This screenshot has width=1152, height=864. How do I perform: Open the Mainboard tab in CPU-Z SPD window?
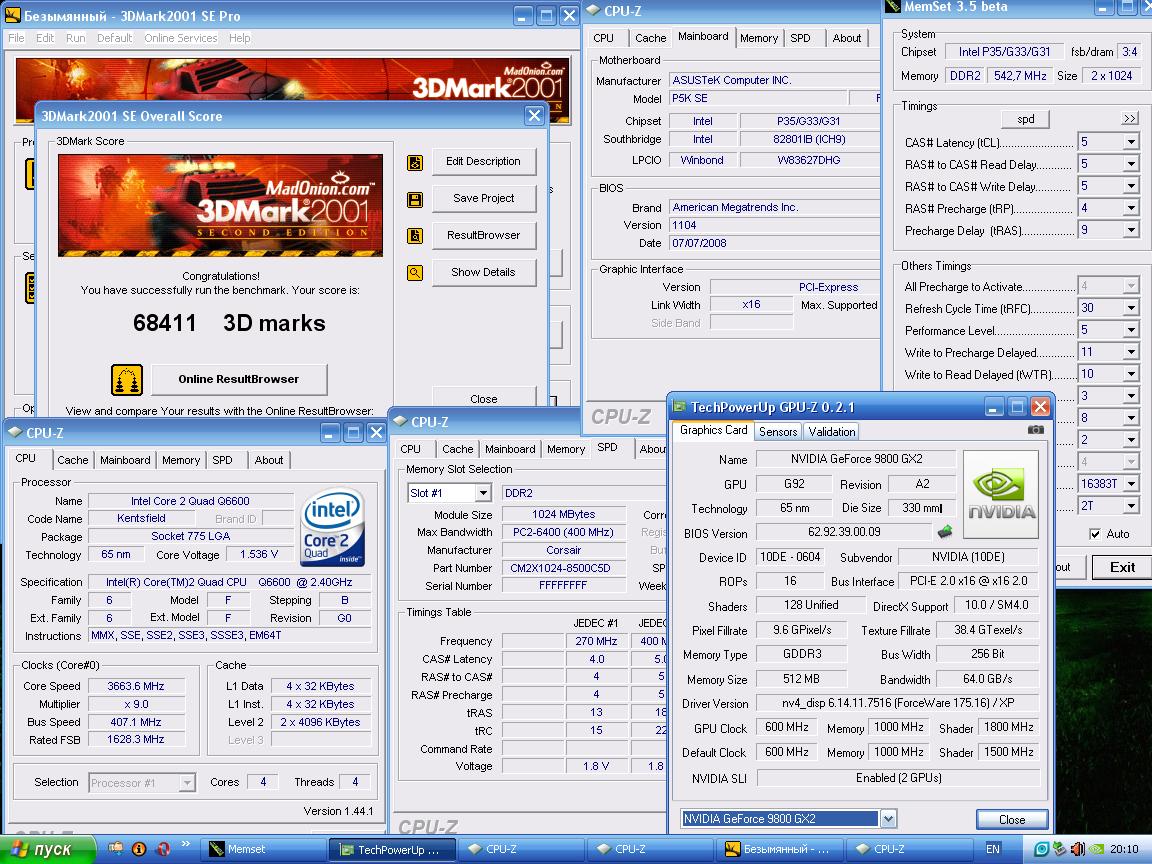510,449
